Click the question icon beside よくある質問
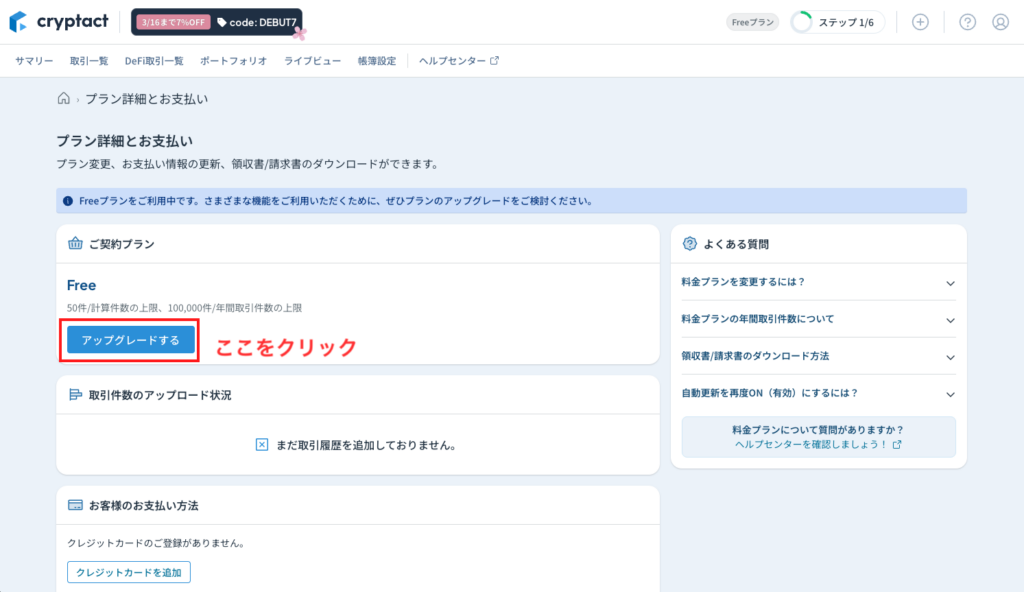Viewport: 1024px width, 592px height. pyautogui.click(x=689, y=243)
